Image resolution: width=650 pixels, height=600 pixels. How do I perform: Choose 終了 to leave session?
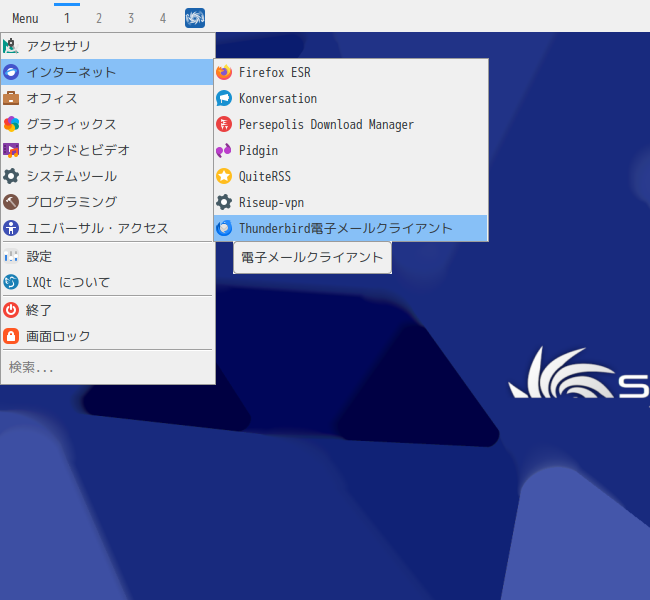pyautogui.click(x=108, y=310)
